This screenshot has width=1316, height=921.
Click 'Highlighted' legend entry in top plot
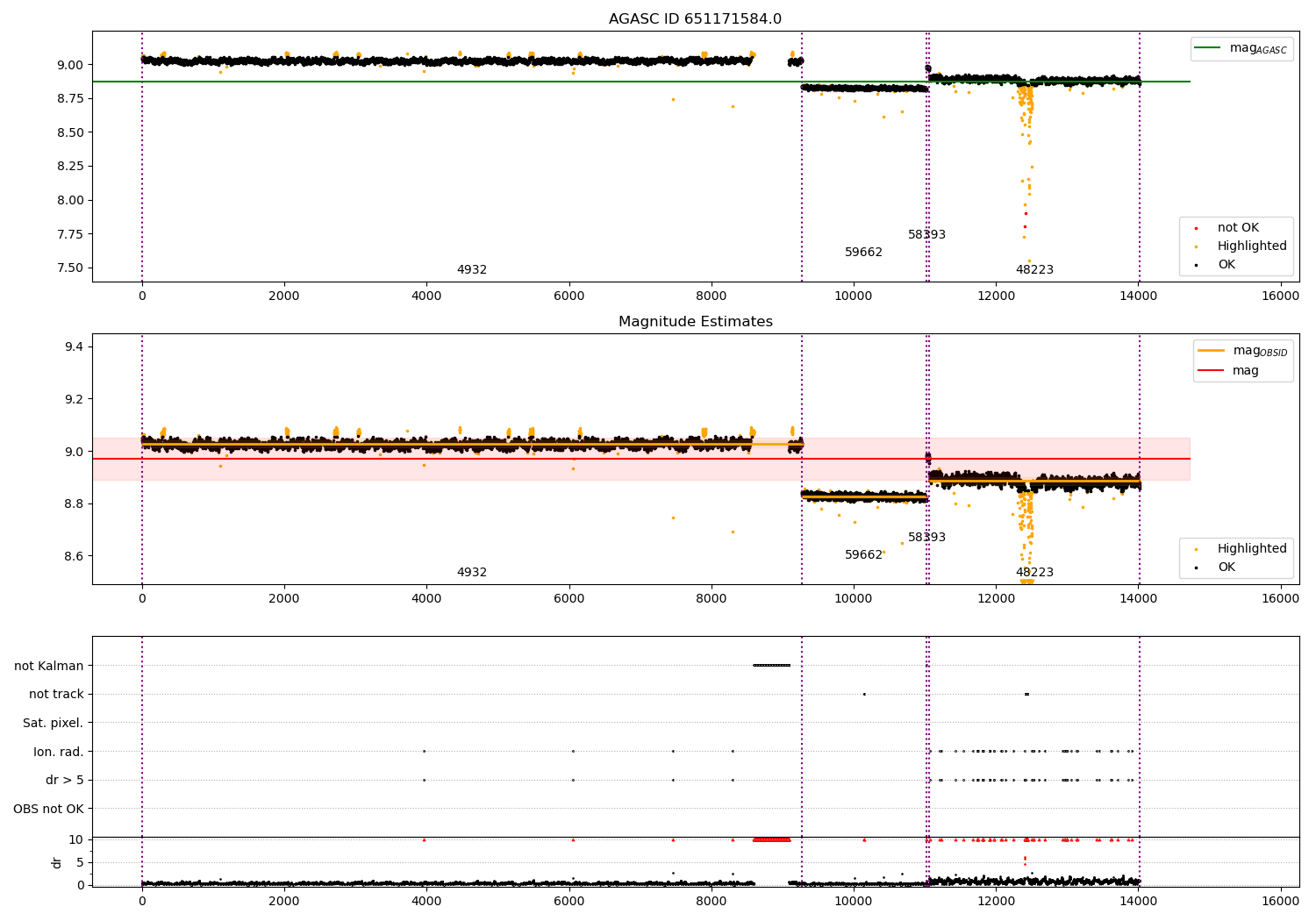1242,246
